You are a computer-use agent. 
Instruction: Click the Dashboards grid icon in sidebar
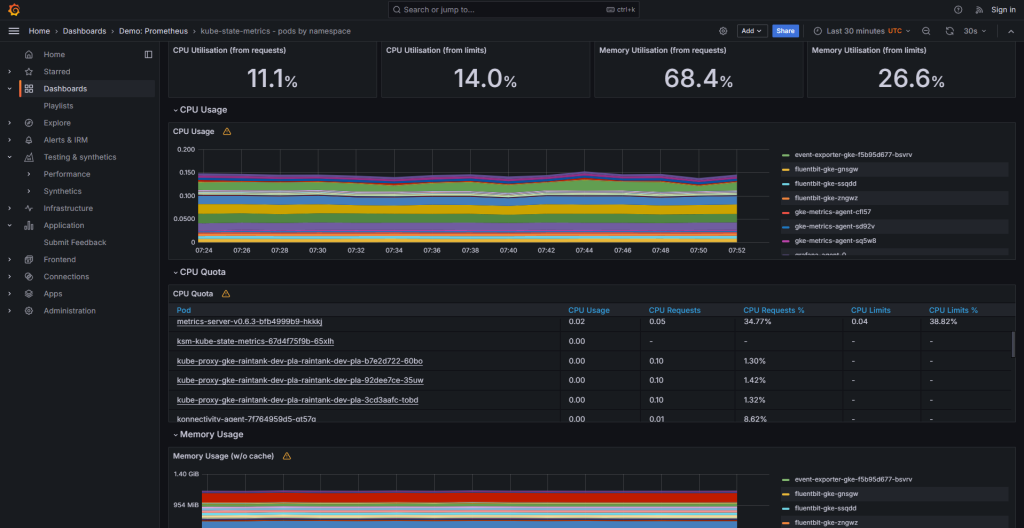[29, 88]
